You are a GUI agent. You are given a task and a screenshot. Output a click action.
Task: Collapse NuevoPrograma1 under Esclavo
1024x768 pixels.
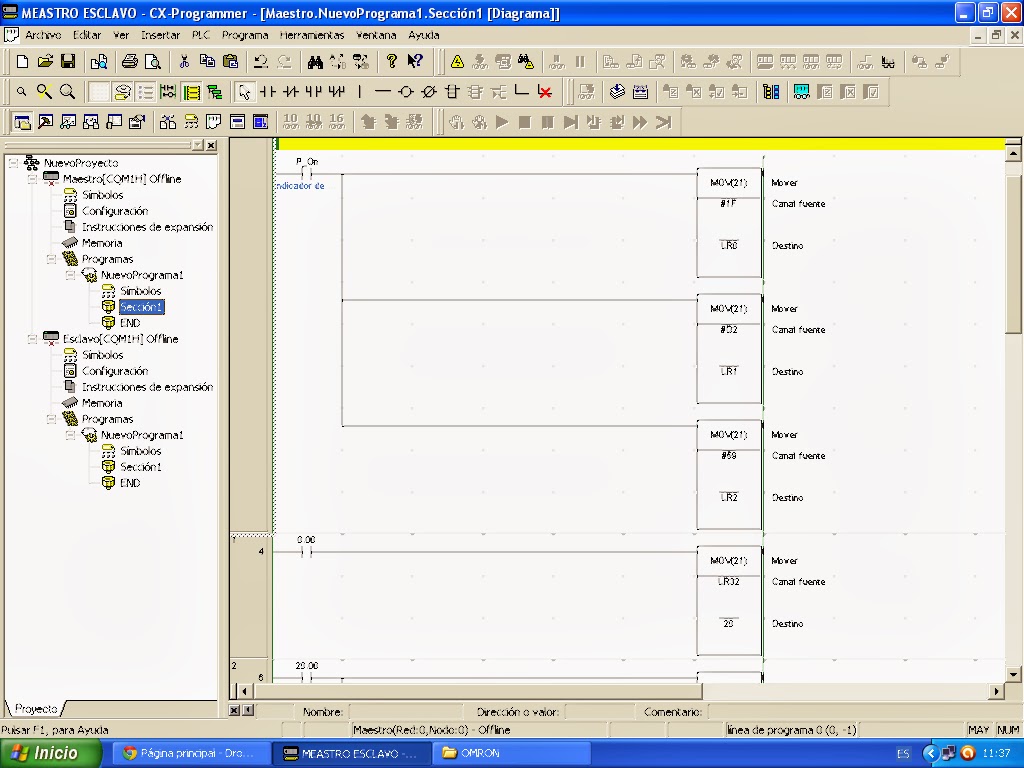click(x=70, y=435)
